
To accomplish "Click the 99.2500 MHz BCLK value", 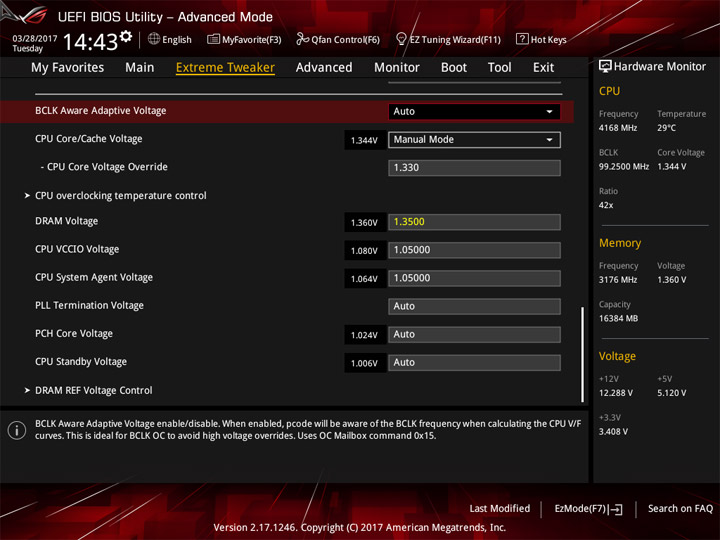I will [624, 166].
